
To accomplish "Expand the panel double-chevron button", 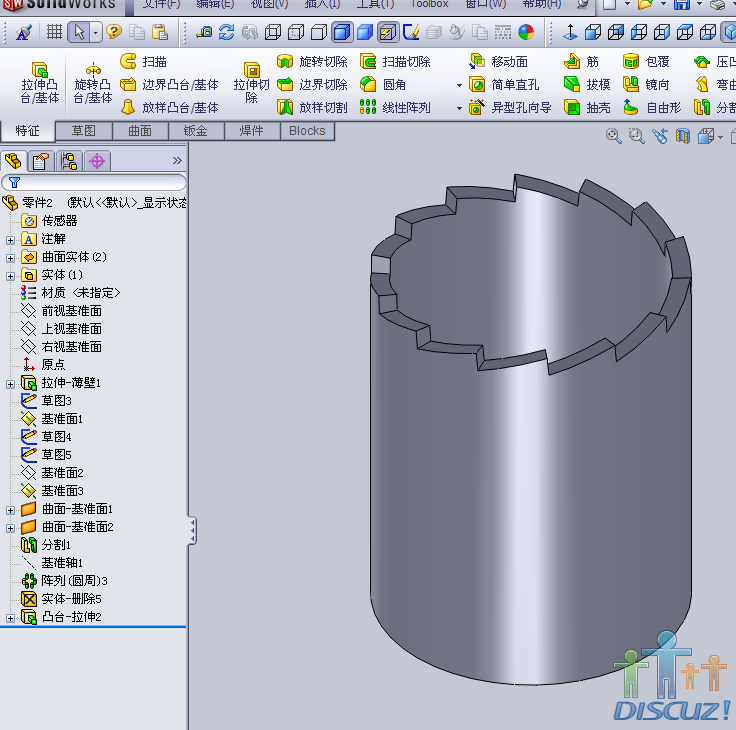I will click(177, 161).
